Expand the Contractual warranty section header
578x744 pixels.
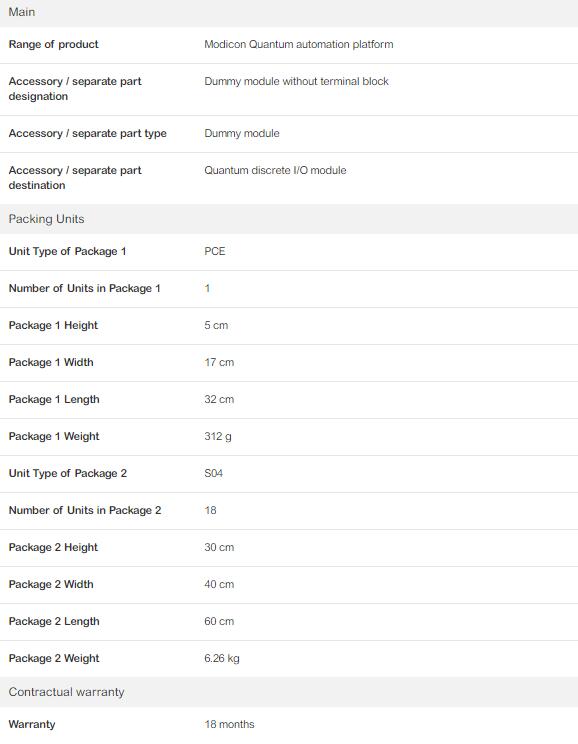[x=289, y=692]
